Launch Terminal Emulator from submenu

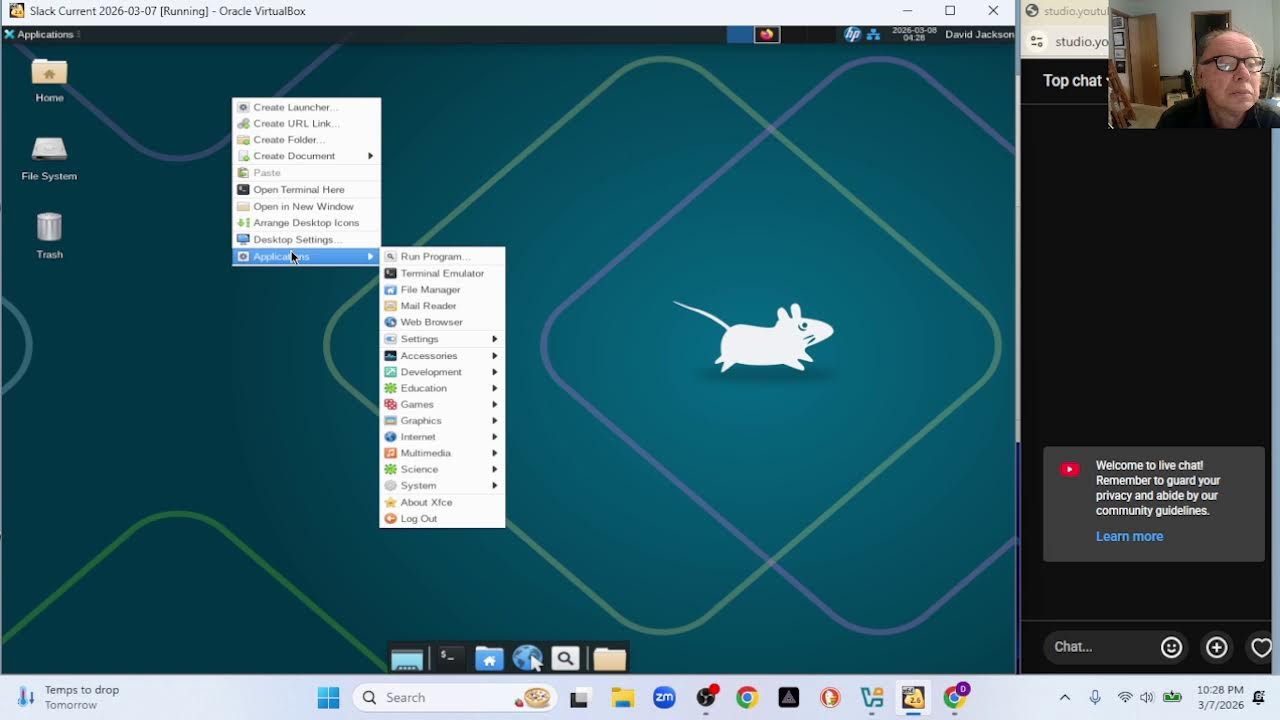pos(442,273)
